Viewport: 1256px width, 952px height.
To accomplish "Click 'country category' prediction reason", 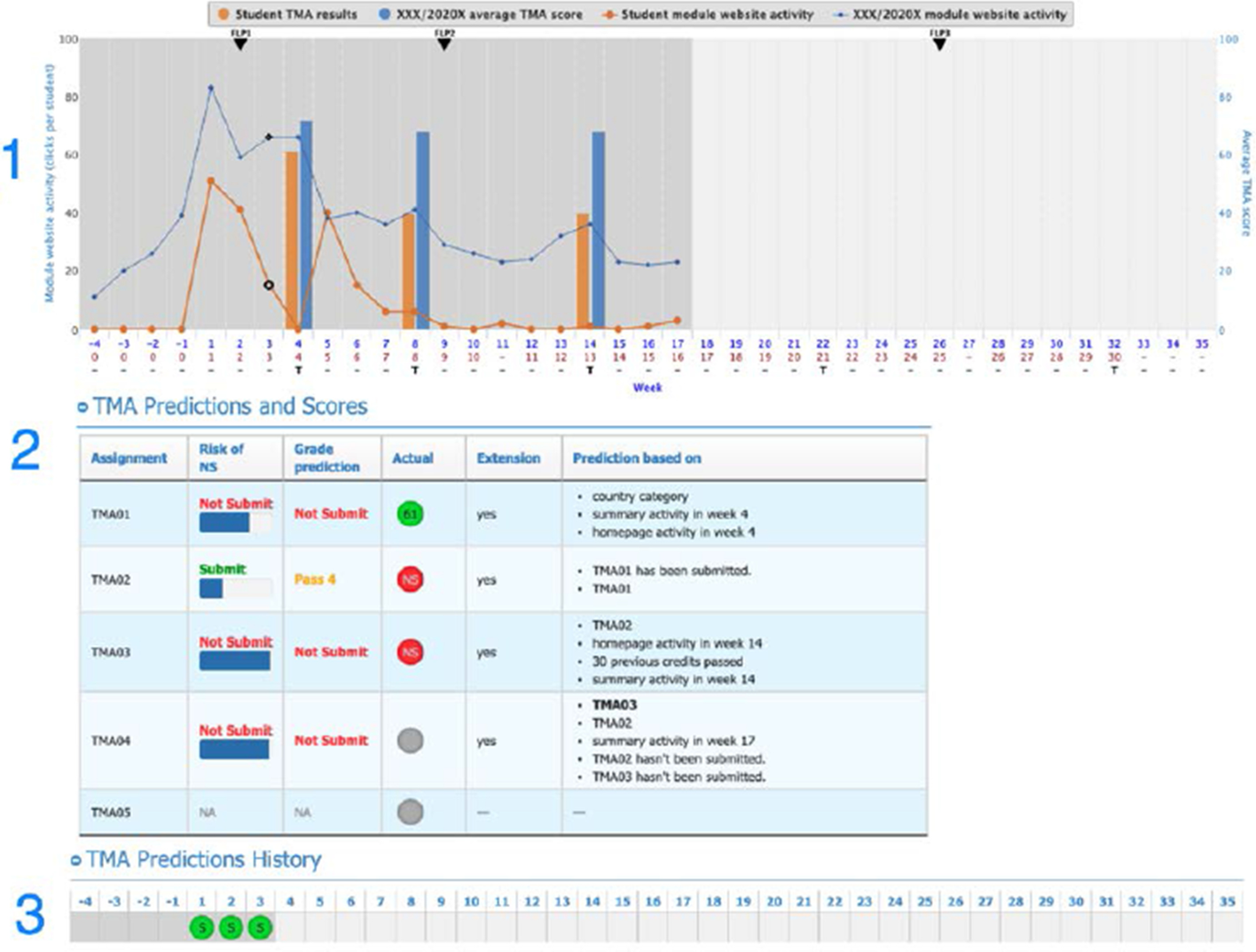I will [x=640, y=497].
